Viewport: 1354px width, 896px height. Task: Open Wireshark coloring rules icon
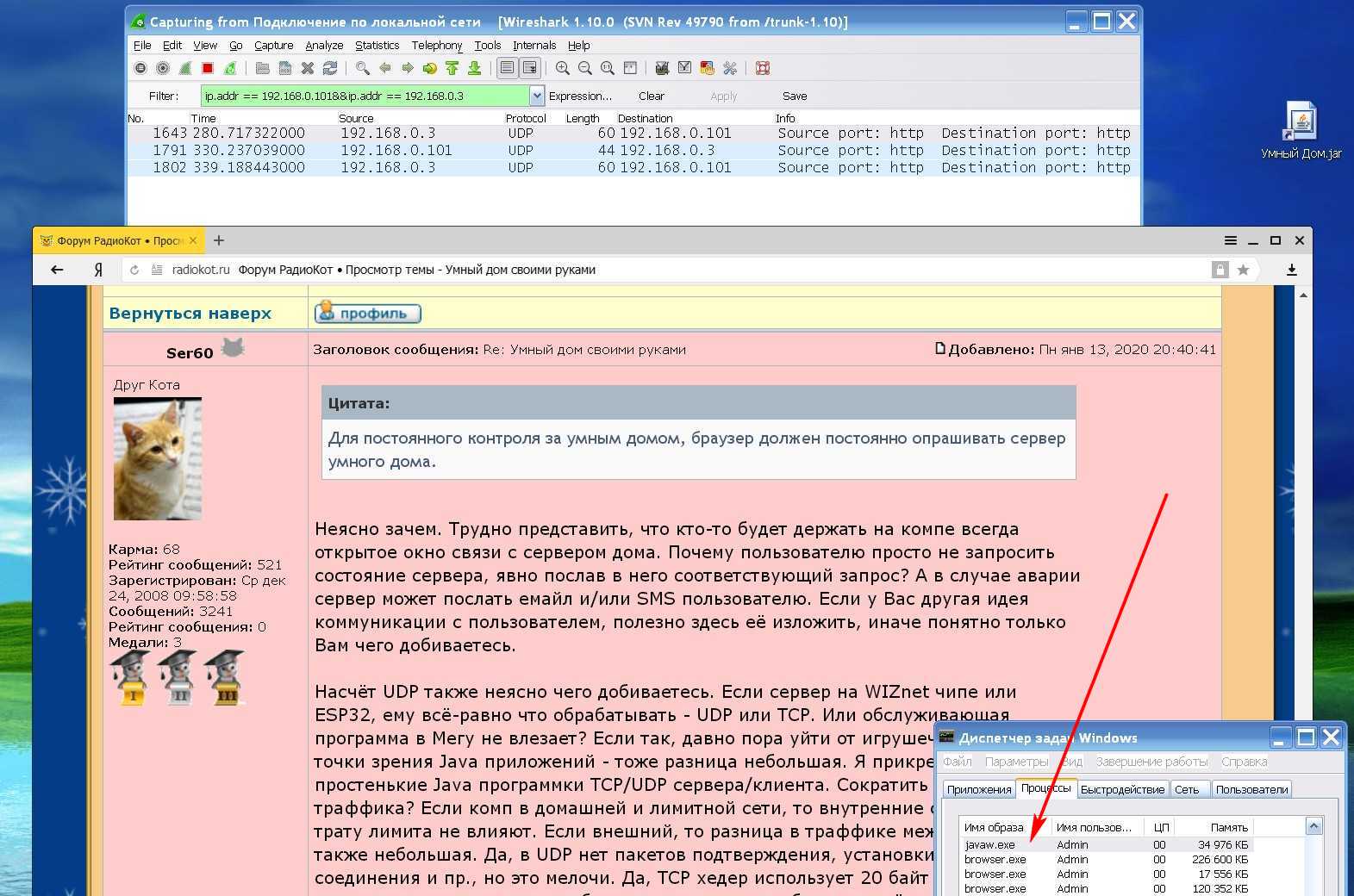point(708,68)
